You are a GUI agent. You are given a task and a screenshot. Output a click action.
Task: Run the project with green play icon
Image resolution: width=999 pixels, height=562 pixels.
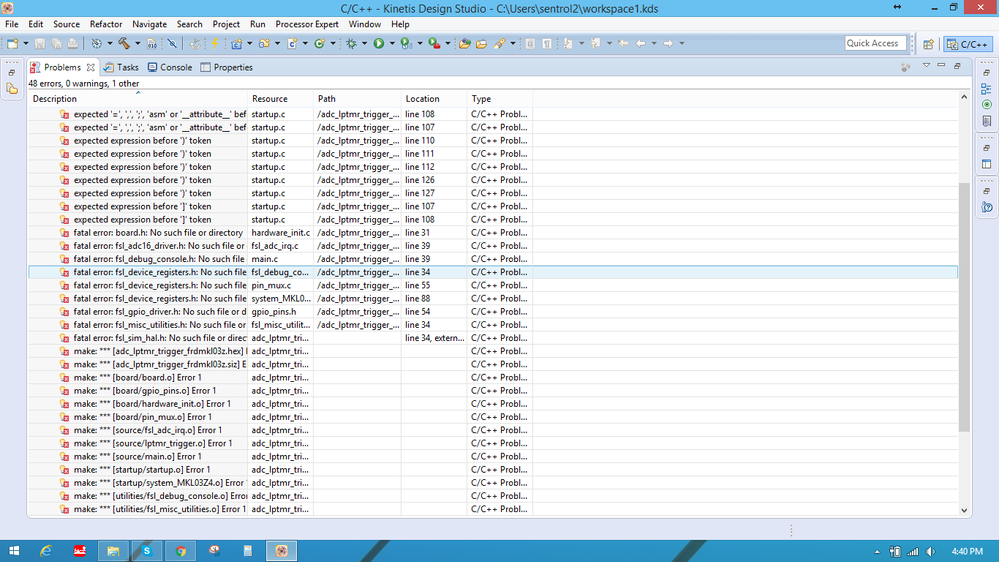tap(379, 43)
